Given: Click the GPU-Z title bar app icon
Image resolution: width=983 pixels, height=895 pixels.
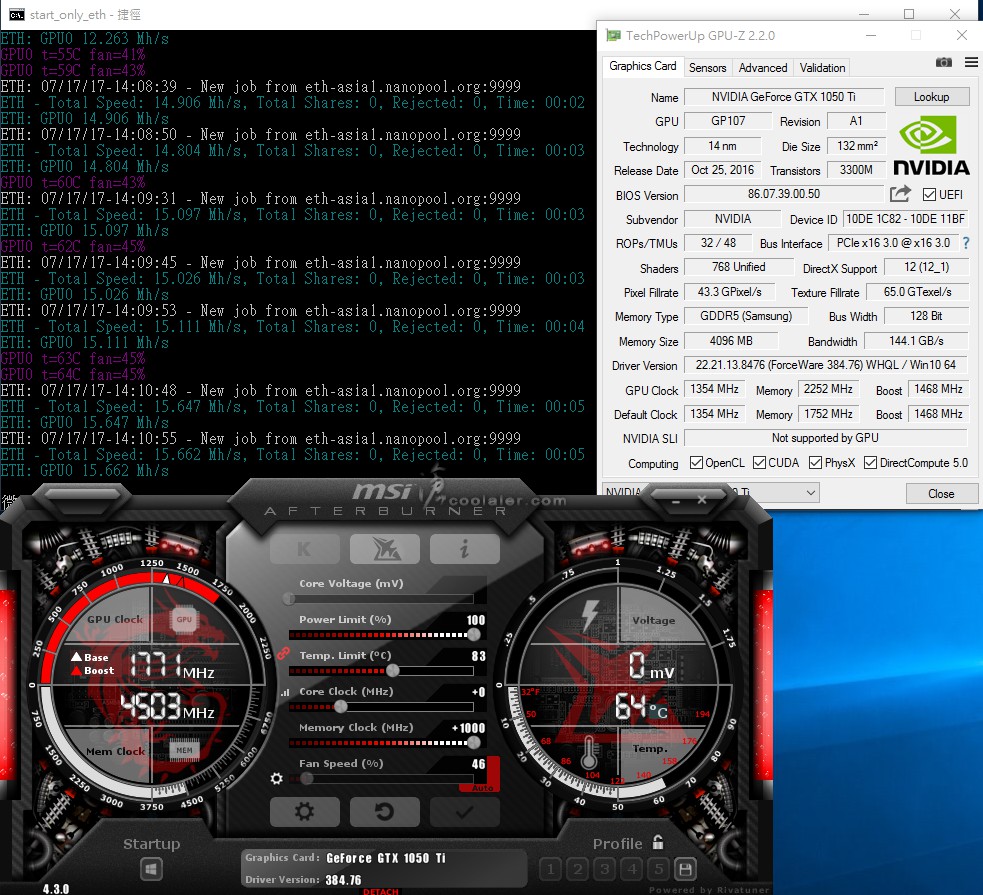Looking at the screenshot, I should click(x=612, y=35).
